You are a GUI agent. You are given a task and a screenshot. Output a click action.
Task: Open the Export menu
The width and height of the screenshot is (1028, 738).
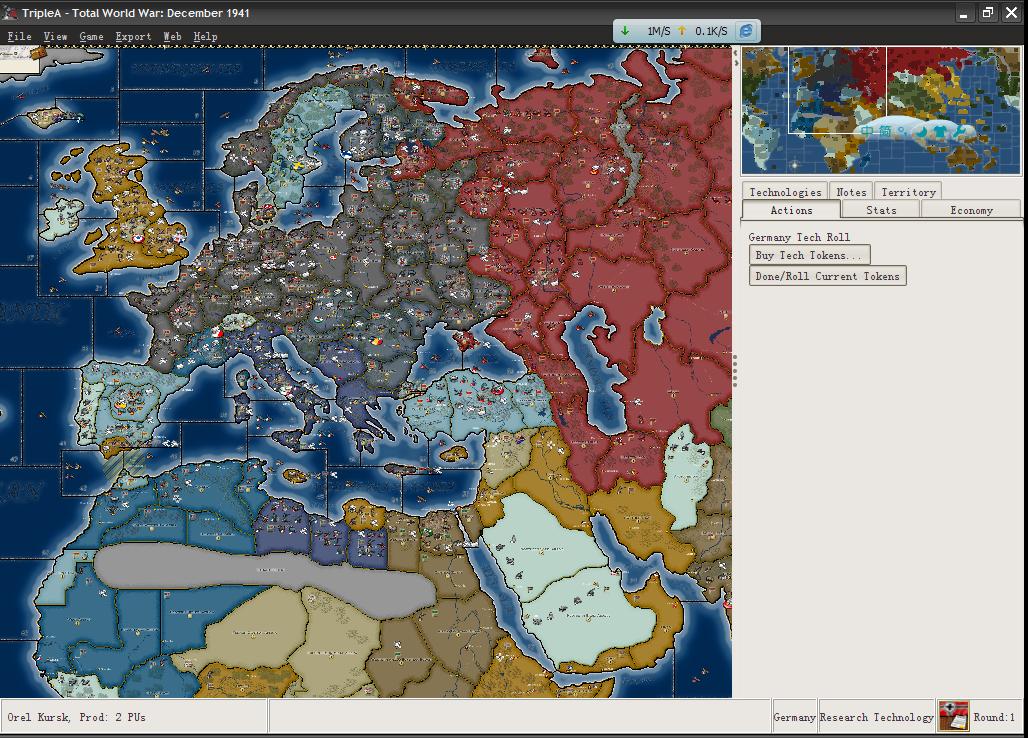coord(133,37)
